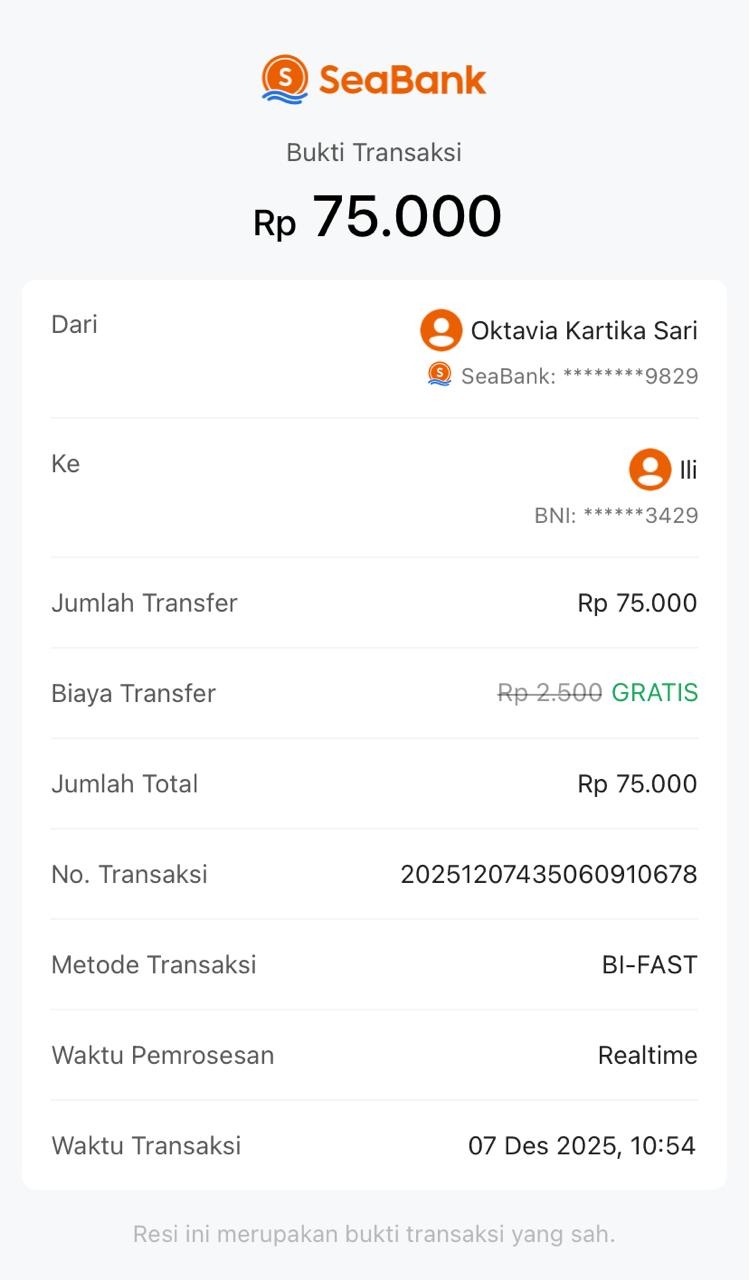This screenshot has height=1280, width=749.
Task: Tap the recipient Ili's avatar icon
Action: tap(650, 469)
